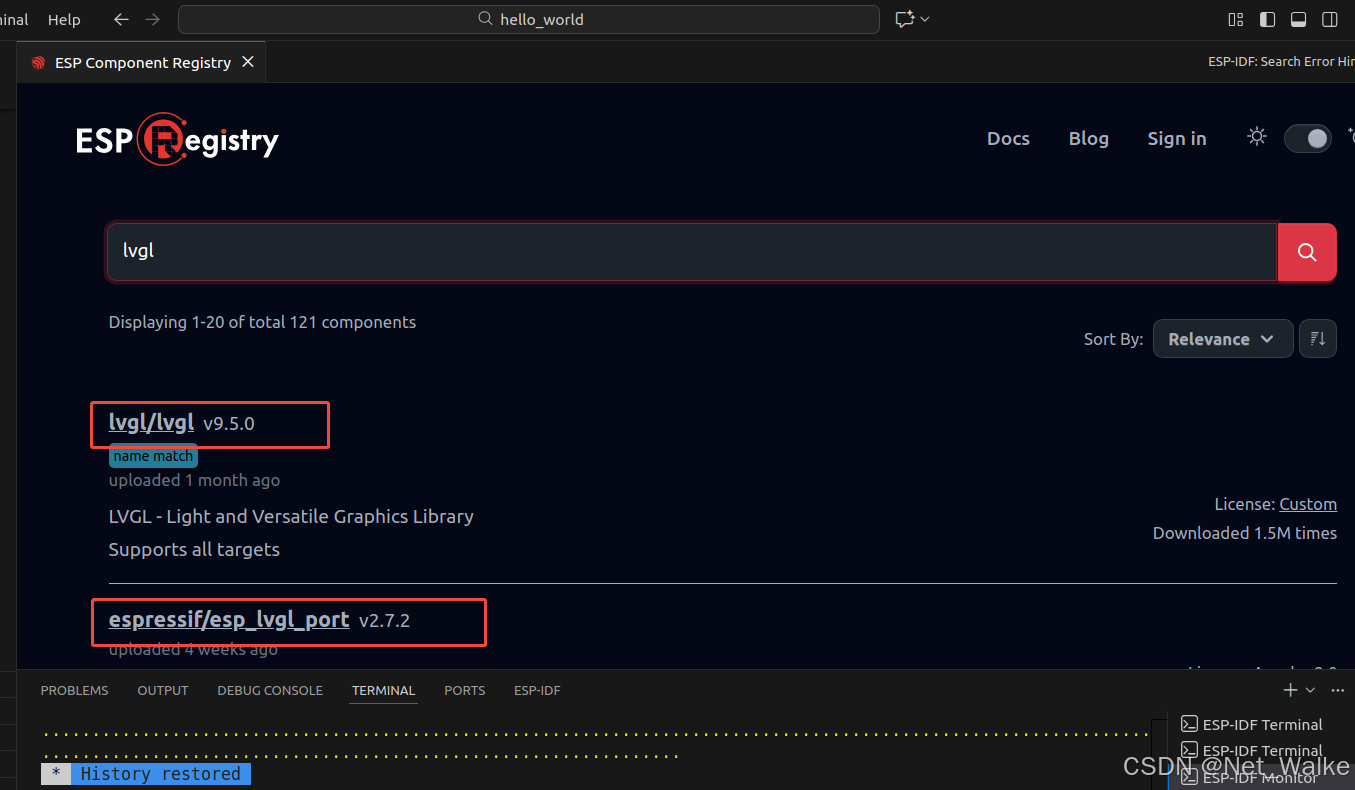Screen dimensions: 1355x790
Task: Create a new terminal with plus
Action: [x=1290, y=690]
